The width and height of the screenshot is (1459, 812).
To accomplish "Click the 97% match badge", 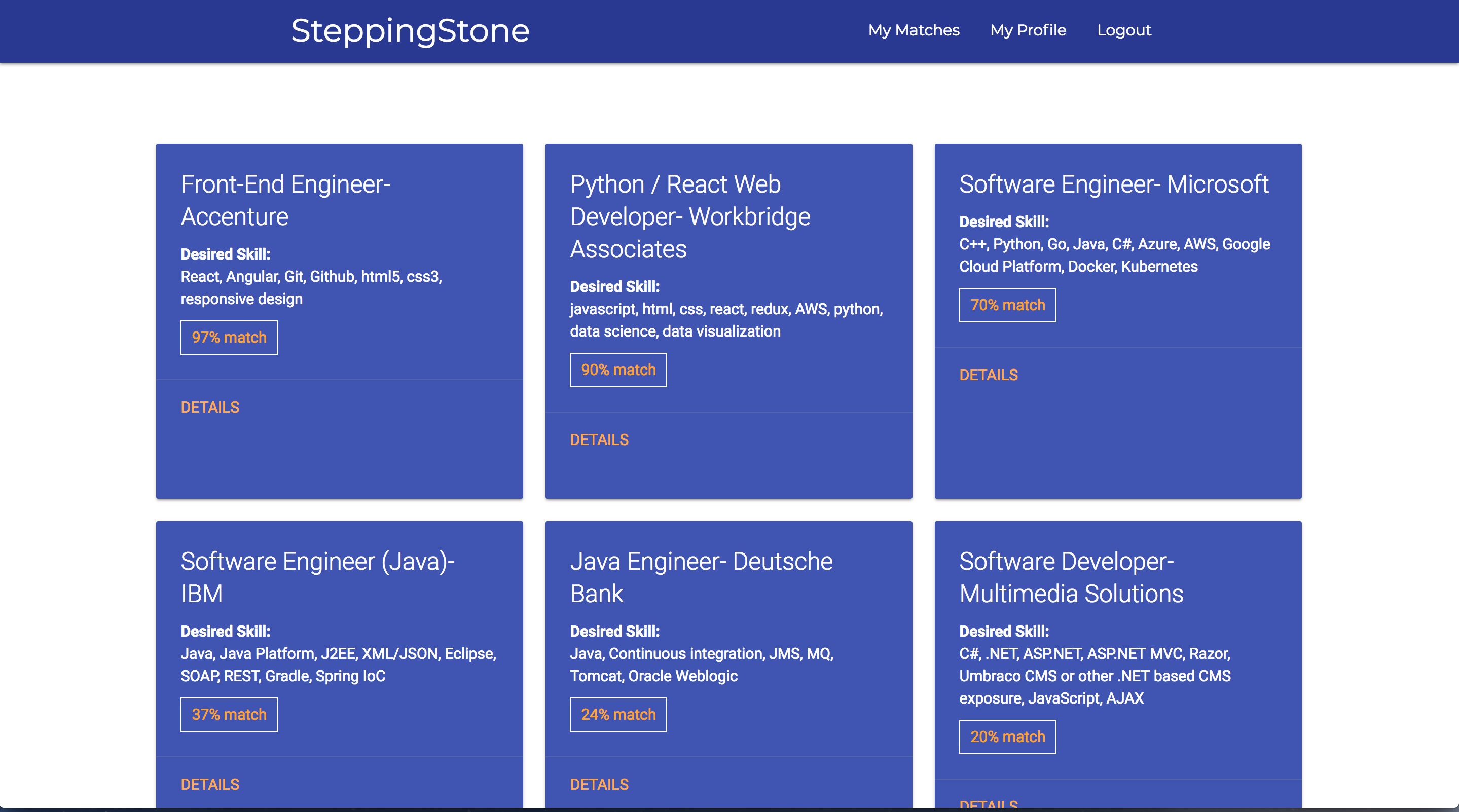I will coord(229,338).
